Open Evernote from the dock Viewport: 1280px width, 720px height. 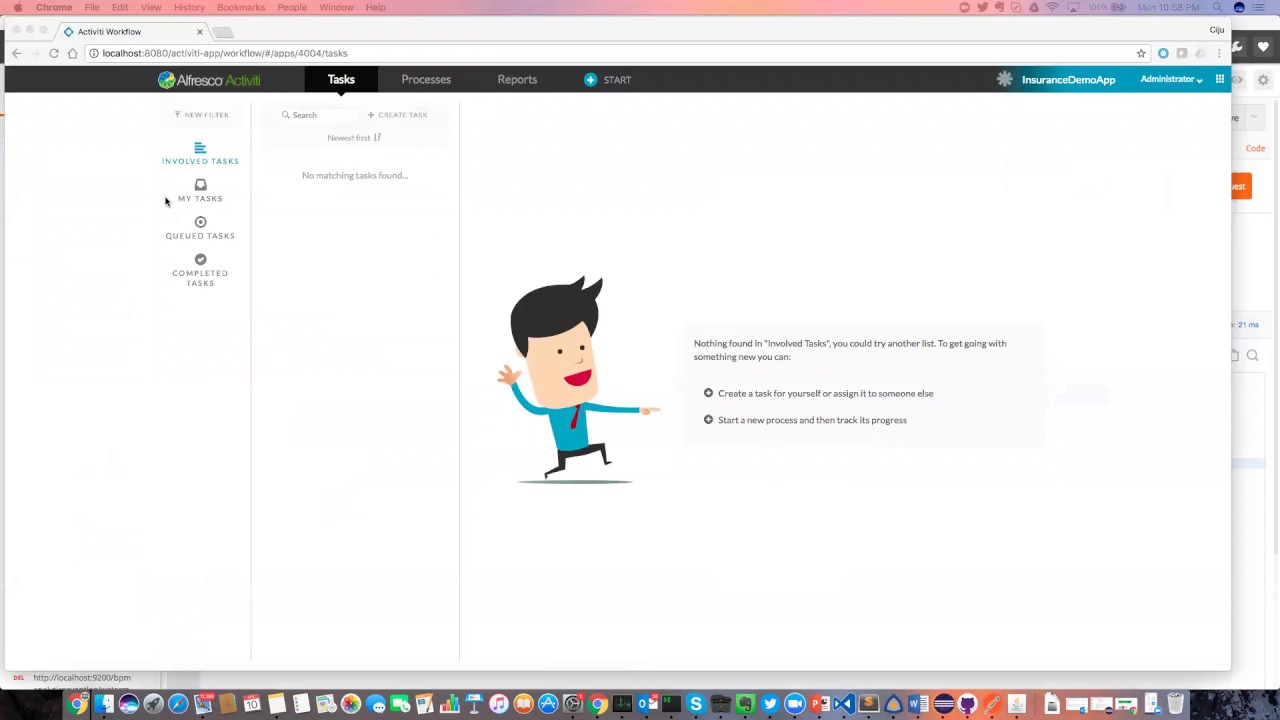(x=745, y=704)
